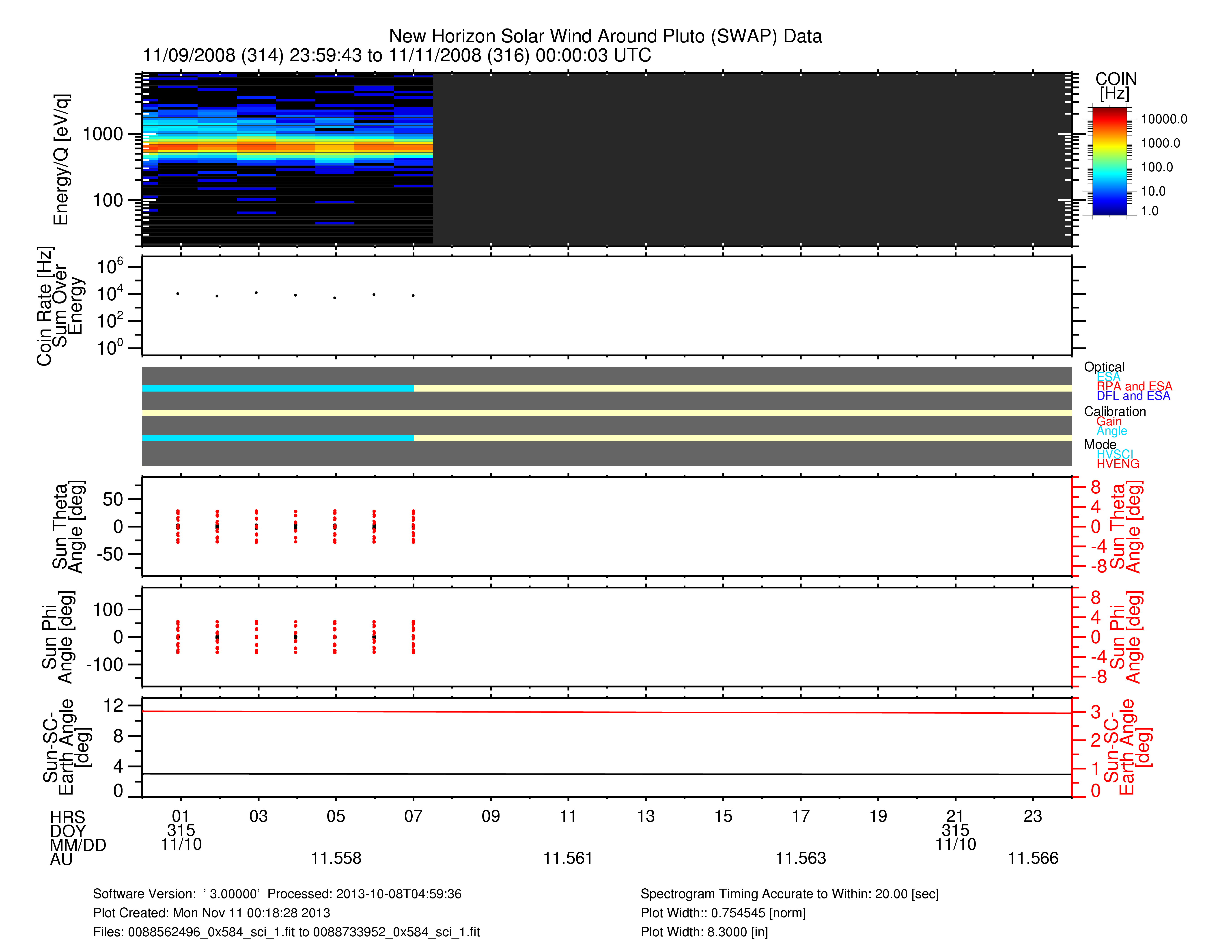The width and height of the screenshot is (1232, 952).
Task: Click the hour 23 axis tick label
Action: click(x=1032, y=816)
